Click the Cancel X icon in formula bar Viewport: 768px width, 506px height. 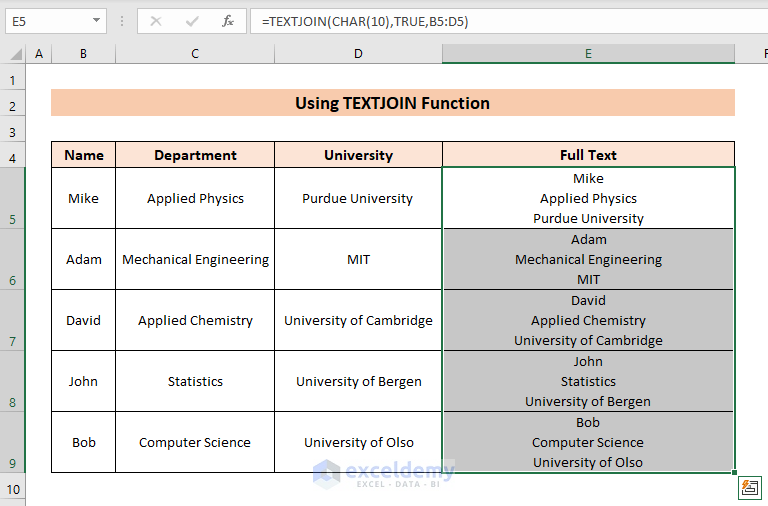pyautogui.click(x=155, y=20)
